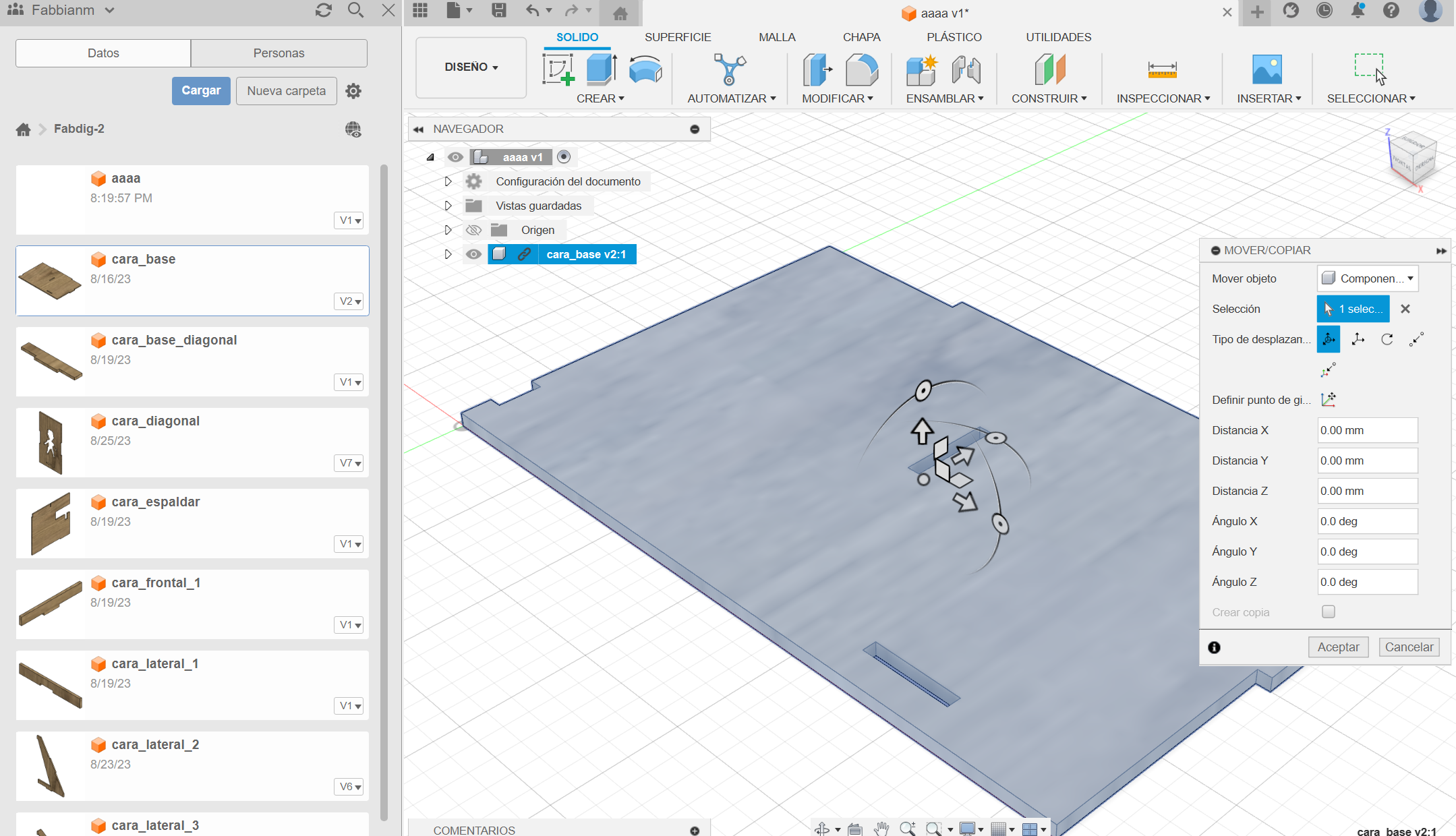The height and width of the screenshot is (836, 1456).
Task: Open the Mover objeto dropdown
Action: click(1367, 278)
